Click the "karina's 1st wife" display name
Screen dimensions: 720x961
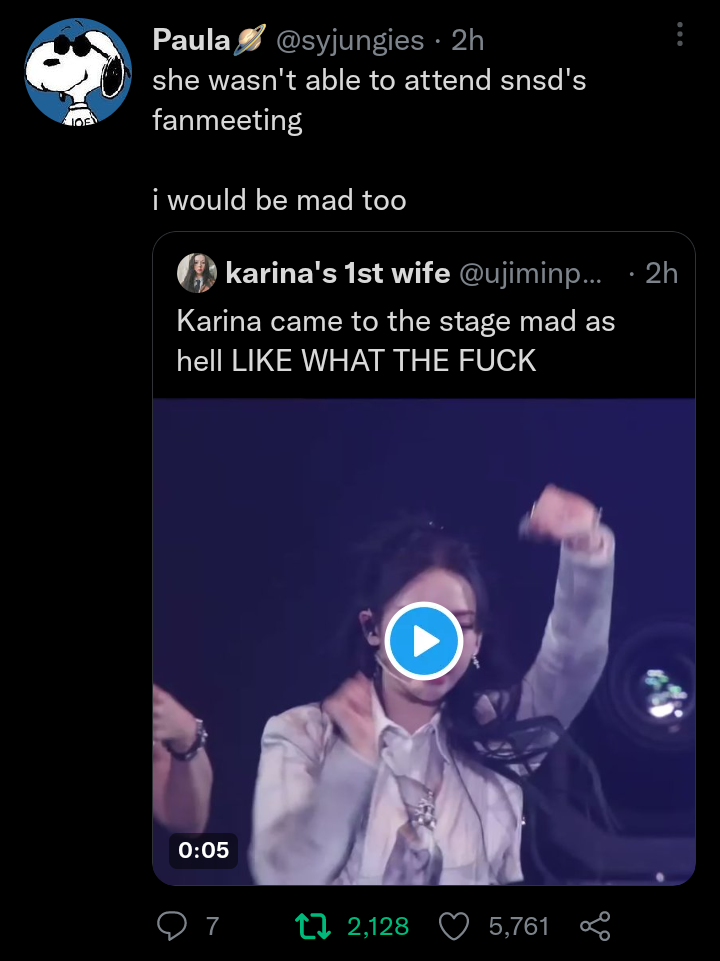(338, 273)
